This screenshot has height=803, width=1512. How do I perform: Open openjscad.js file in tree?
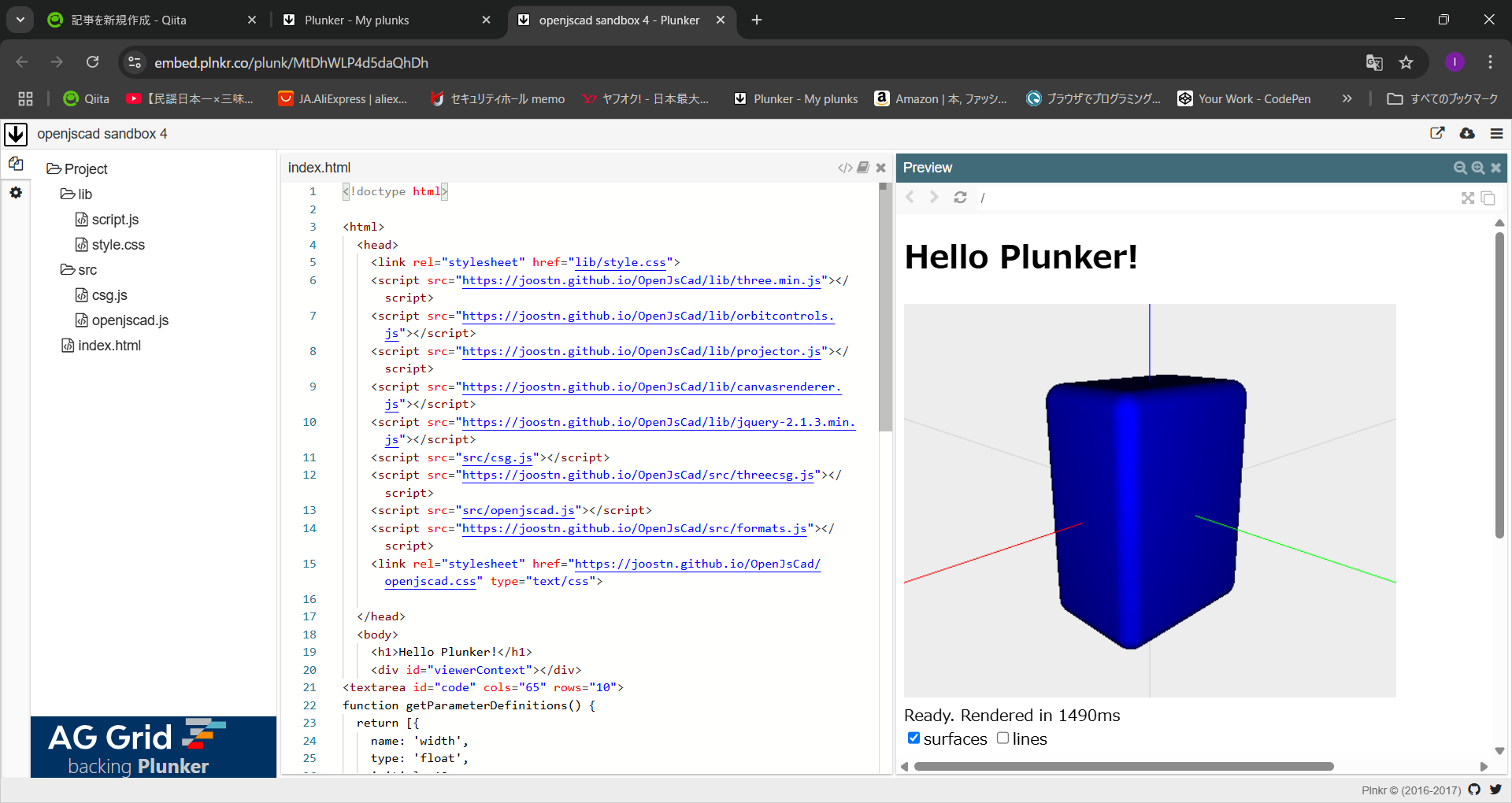(130, 320)
